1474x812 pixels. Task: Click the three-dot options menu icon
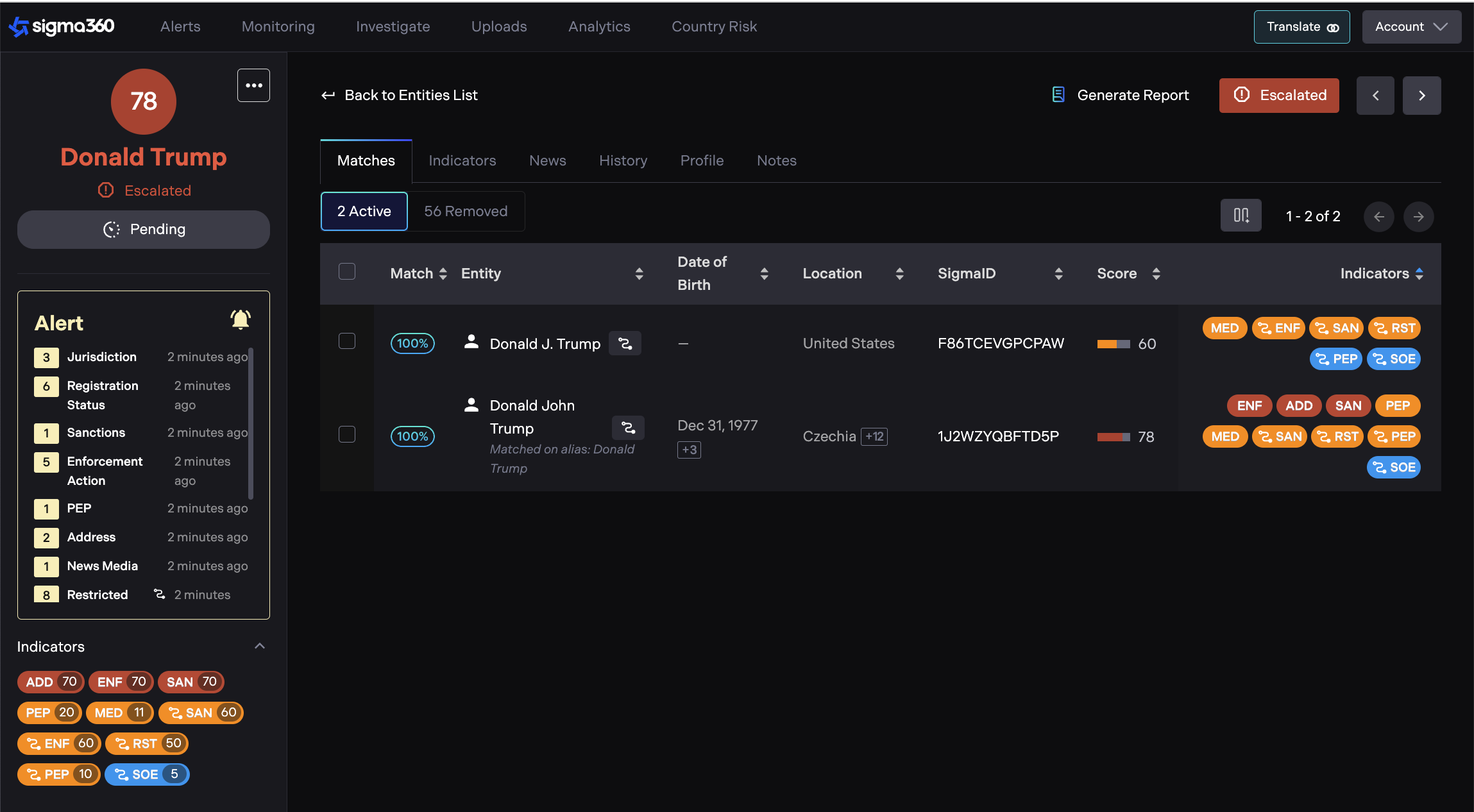(x=253, y=85)
